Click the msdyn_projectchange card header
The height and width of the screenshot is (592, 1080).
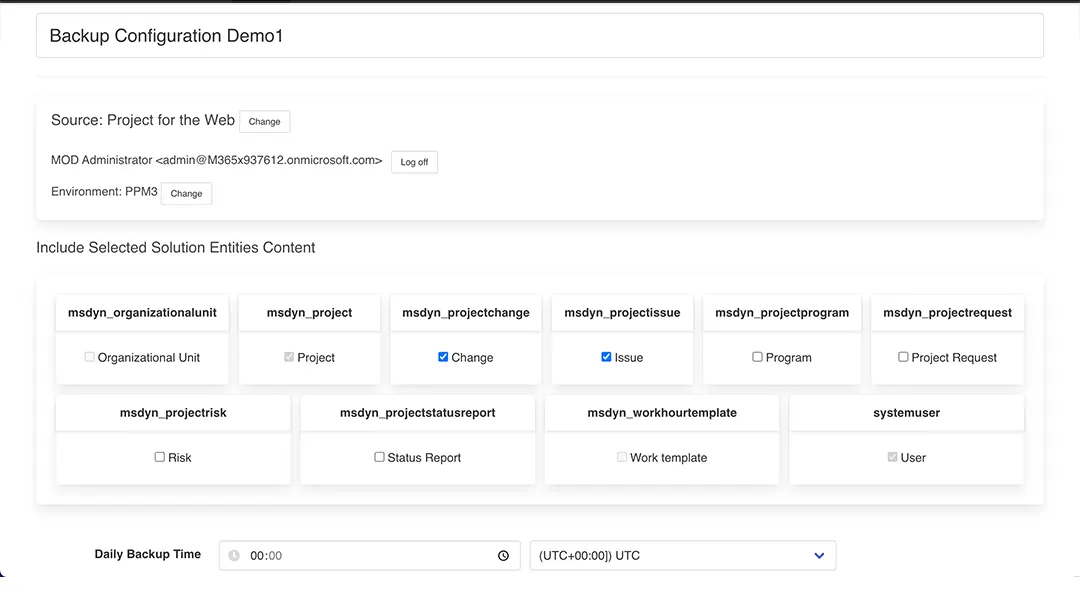point(466,313)
